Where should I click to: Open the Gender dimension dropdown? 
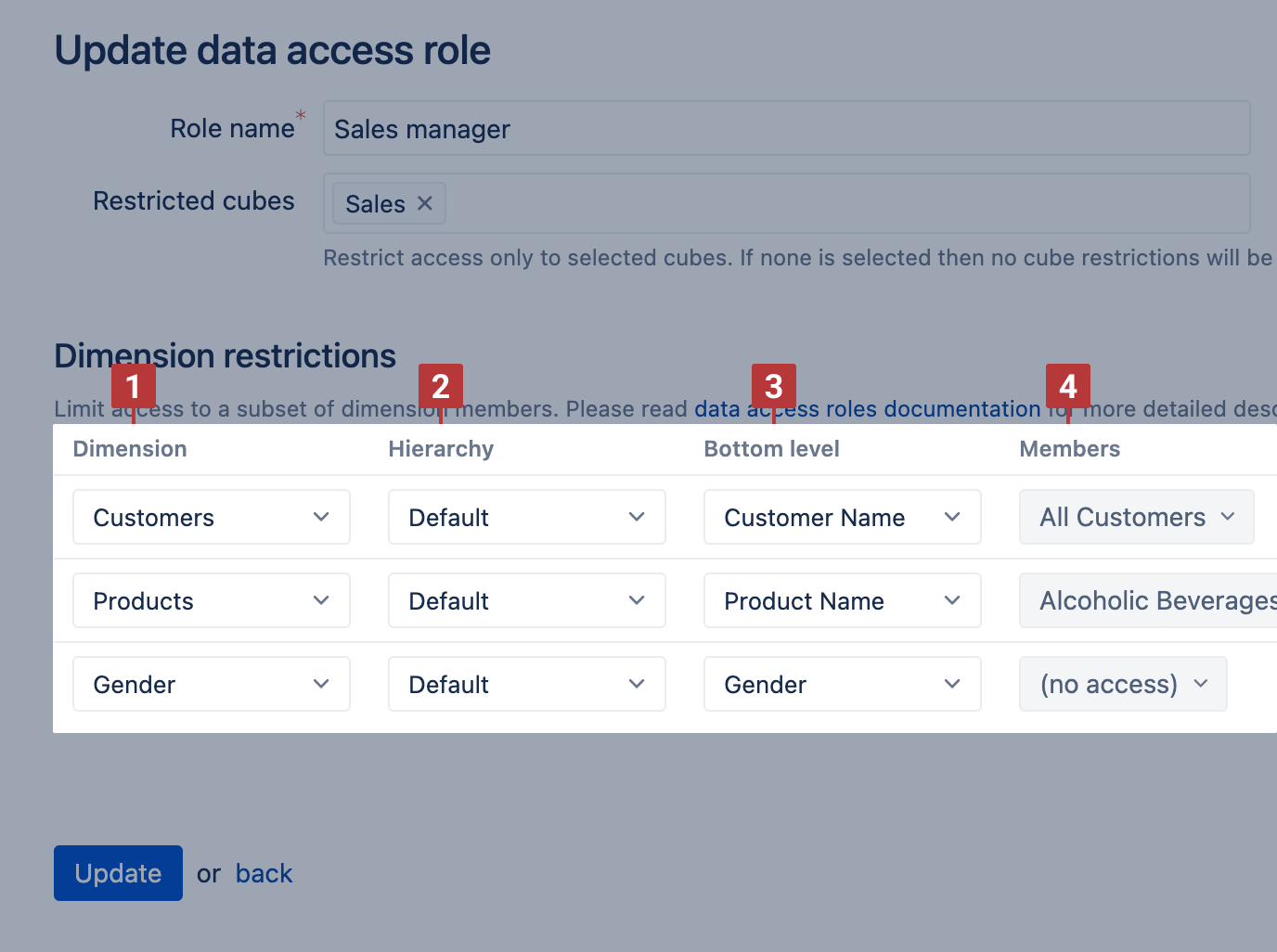(x=211, y=684)
